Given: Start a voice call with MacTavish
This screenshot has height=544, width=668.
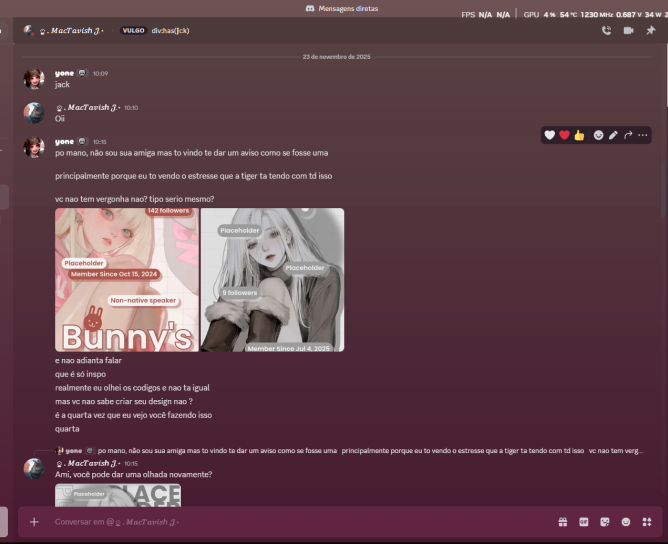Looking at the screenshot, I should (x=606, y=30).
